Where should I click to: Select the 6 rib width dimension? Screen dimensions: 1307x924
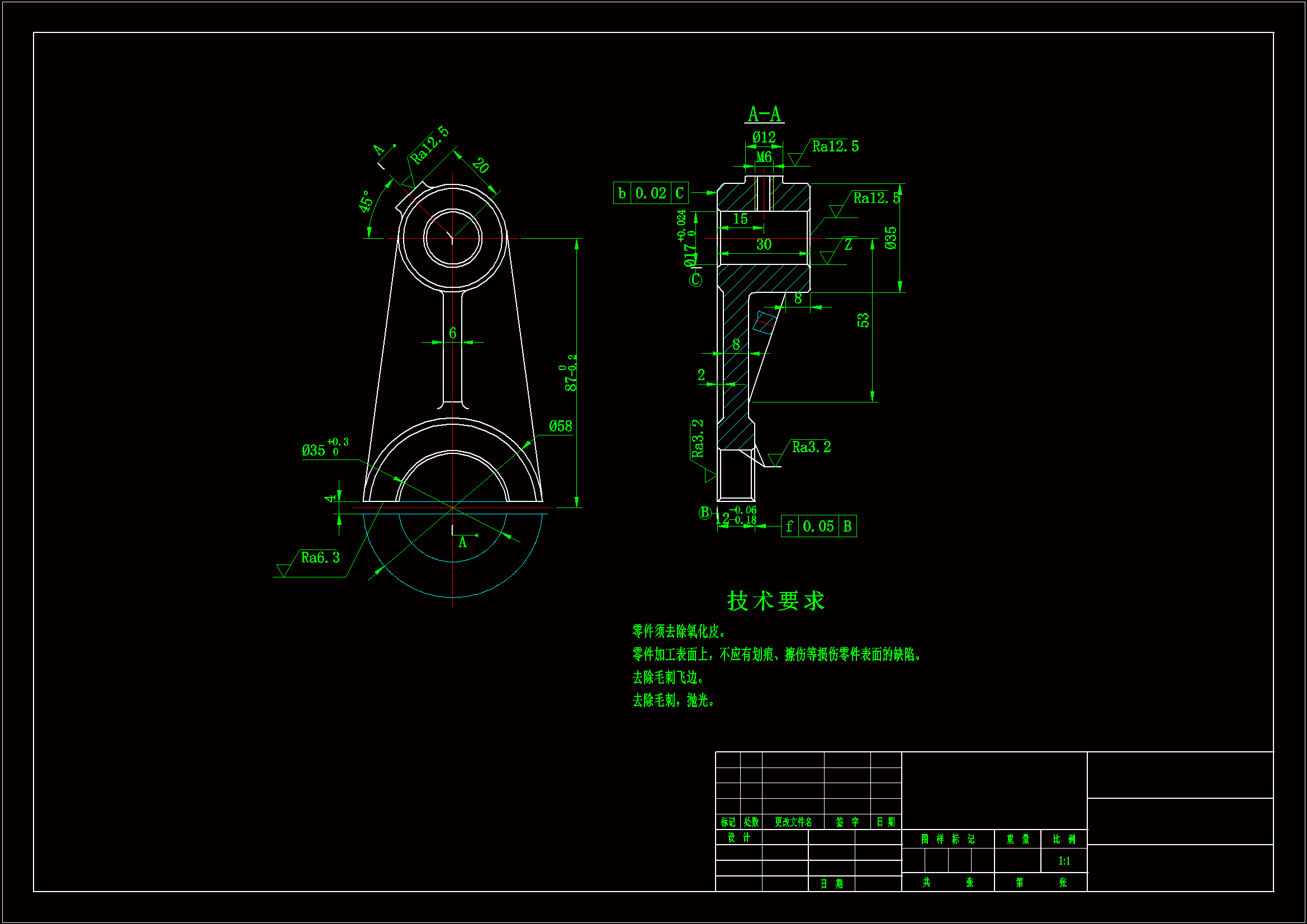(x=453, y=333)
